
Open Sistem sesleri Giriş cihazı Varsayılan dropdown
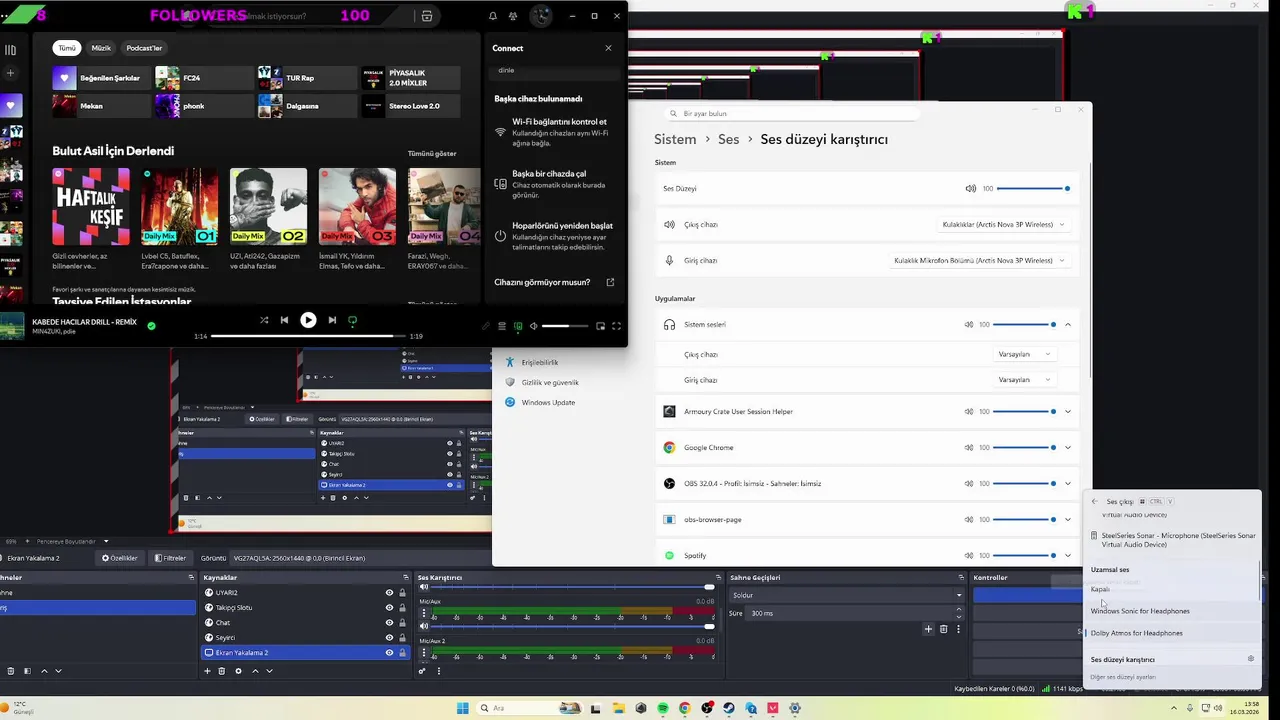tap(1024, 380)
